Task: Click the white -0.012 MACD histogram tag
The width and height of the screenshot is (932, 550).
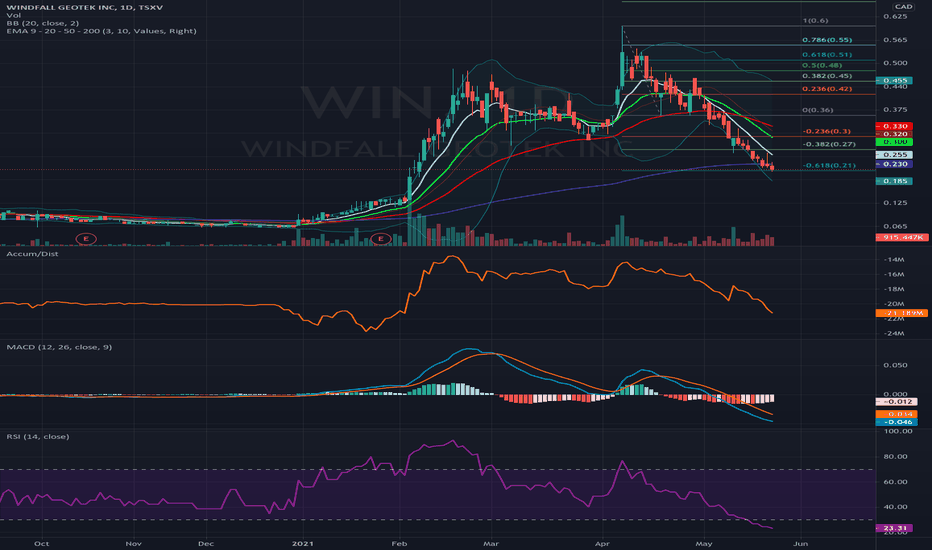Action: pyautogui.click(x=896, y=402)
